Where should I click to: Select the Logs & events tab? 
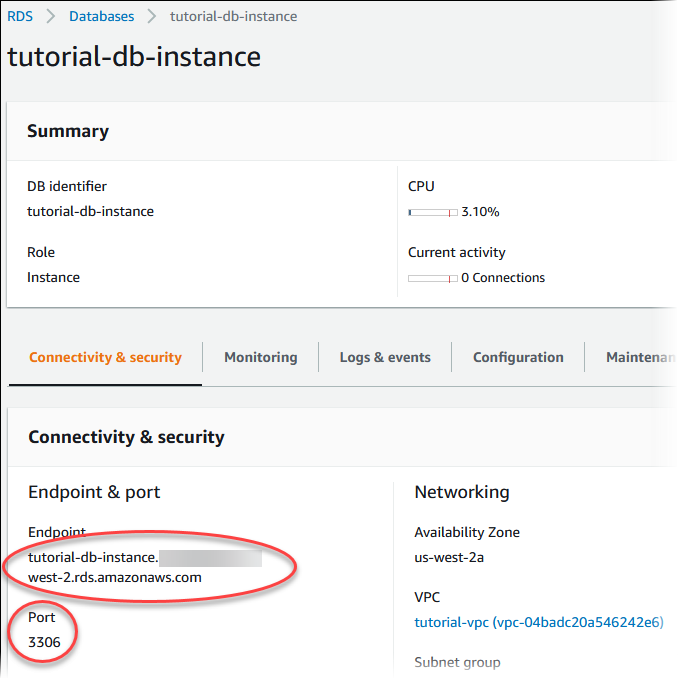384,357
